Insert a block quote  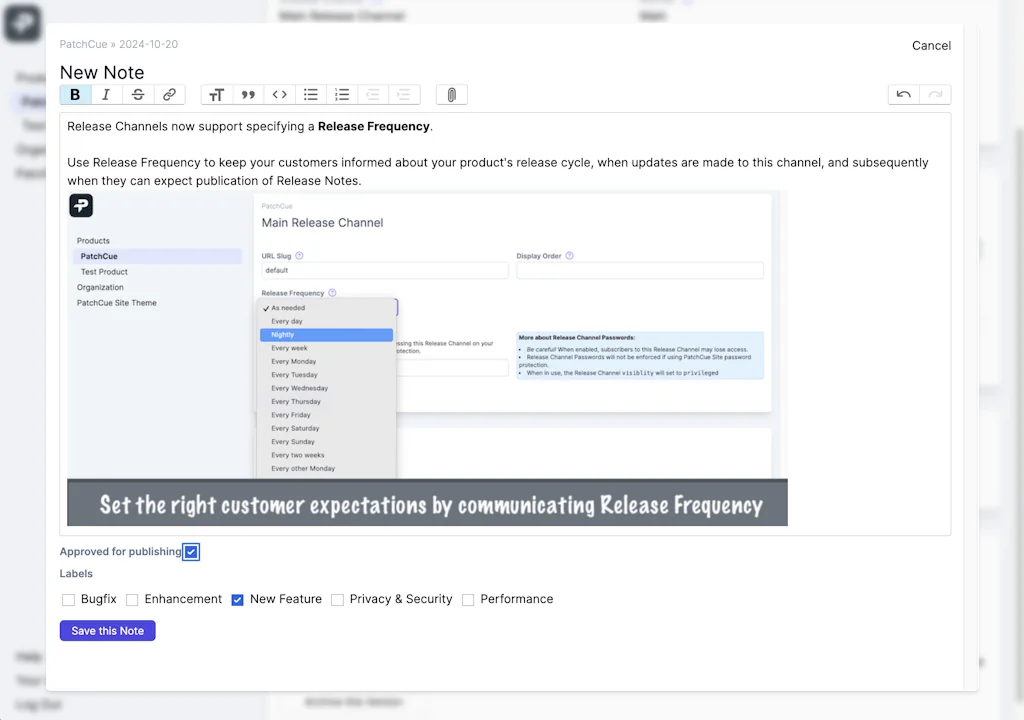[248, 95]
